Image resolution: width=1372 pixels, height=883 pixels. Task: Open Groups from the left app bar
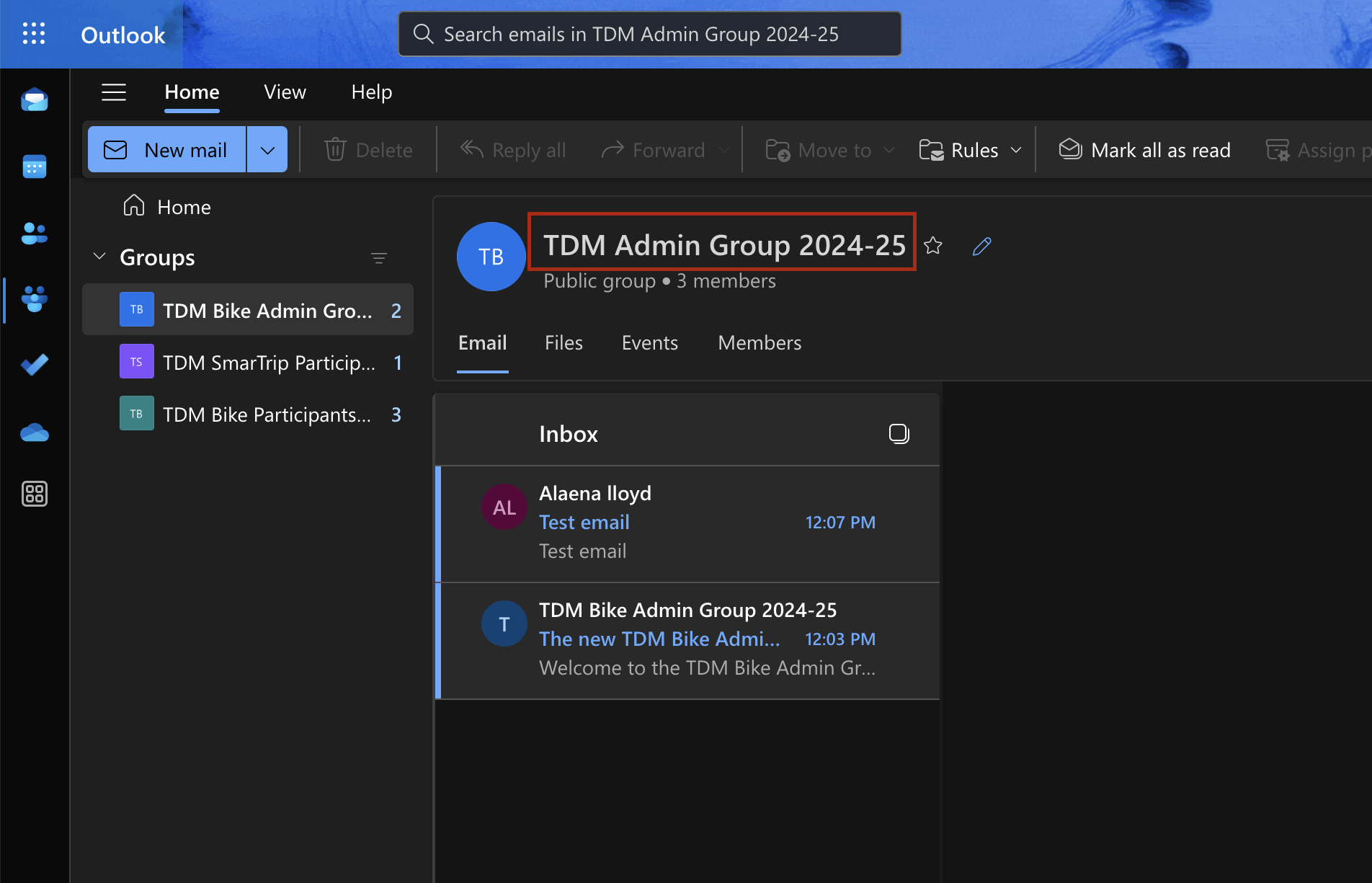tap(35, 298)
